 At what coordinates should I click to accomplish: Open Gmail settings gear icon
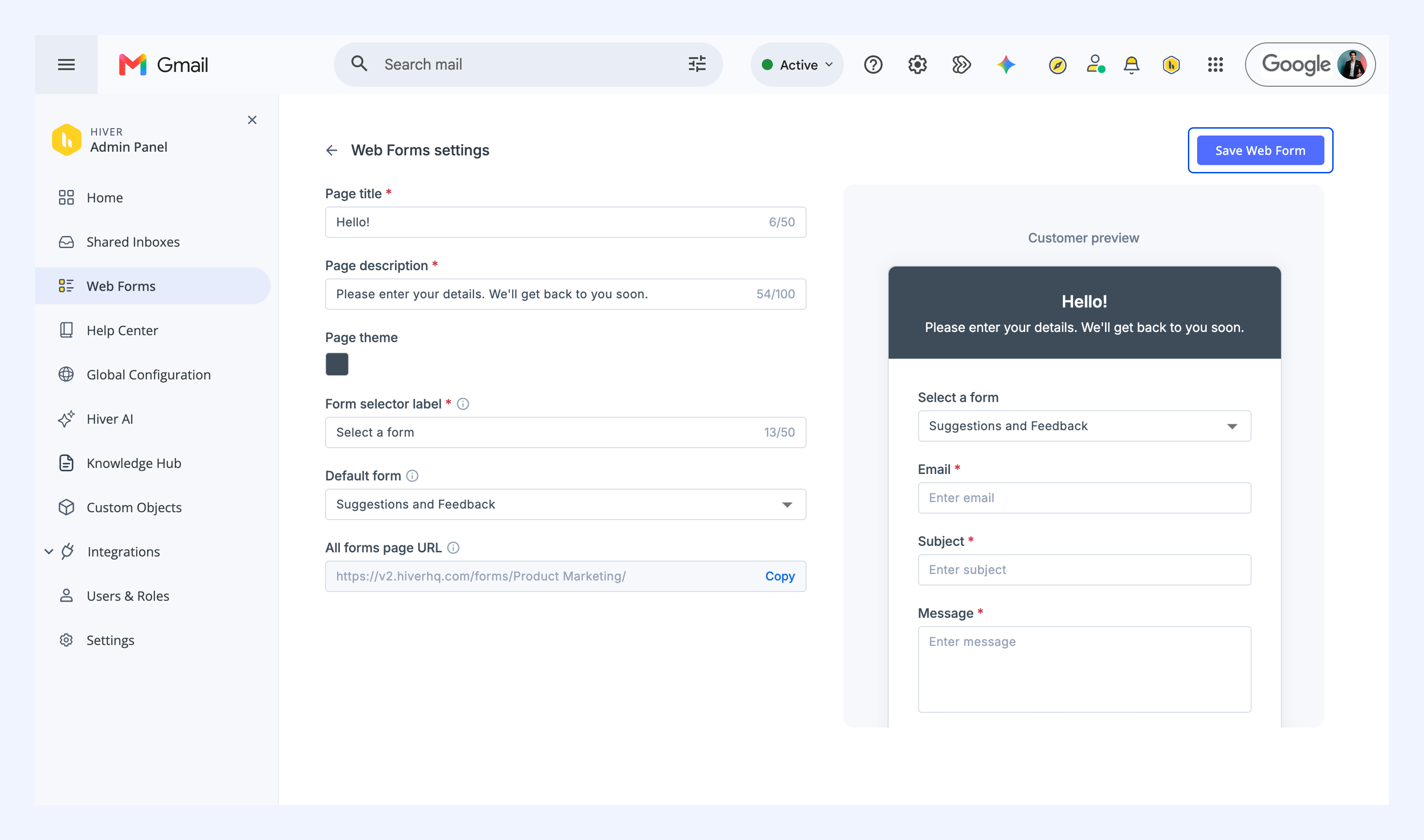click(917, 65)
